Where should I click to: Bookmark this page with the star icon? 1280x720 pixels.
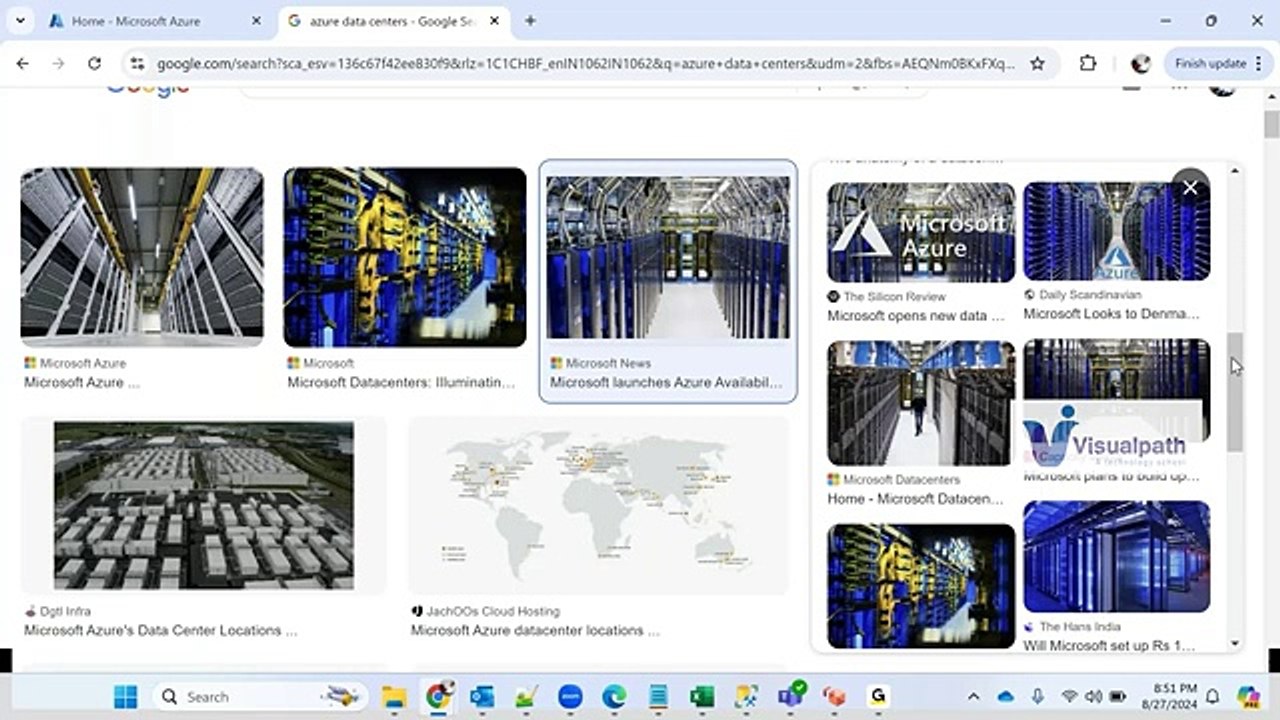pos(1037,63)
